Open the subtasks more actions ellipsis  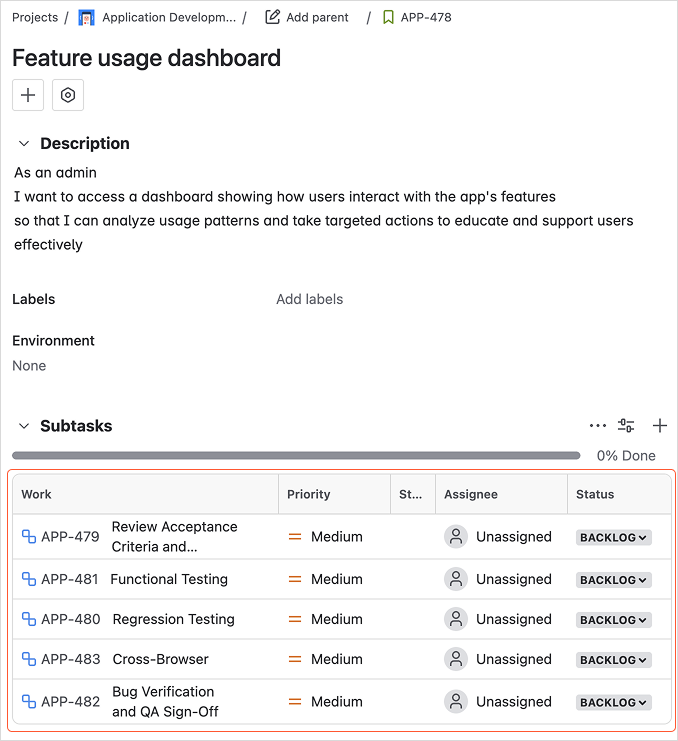point(598,426)
